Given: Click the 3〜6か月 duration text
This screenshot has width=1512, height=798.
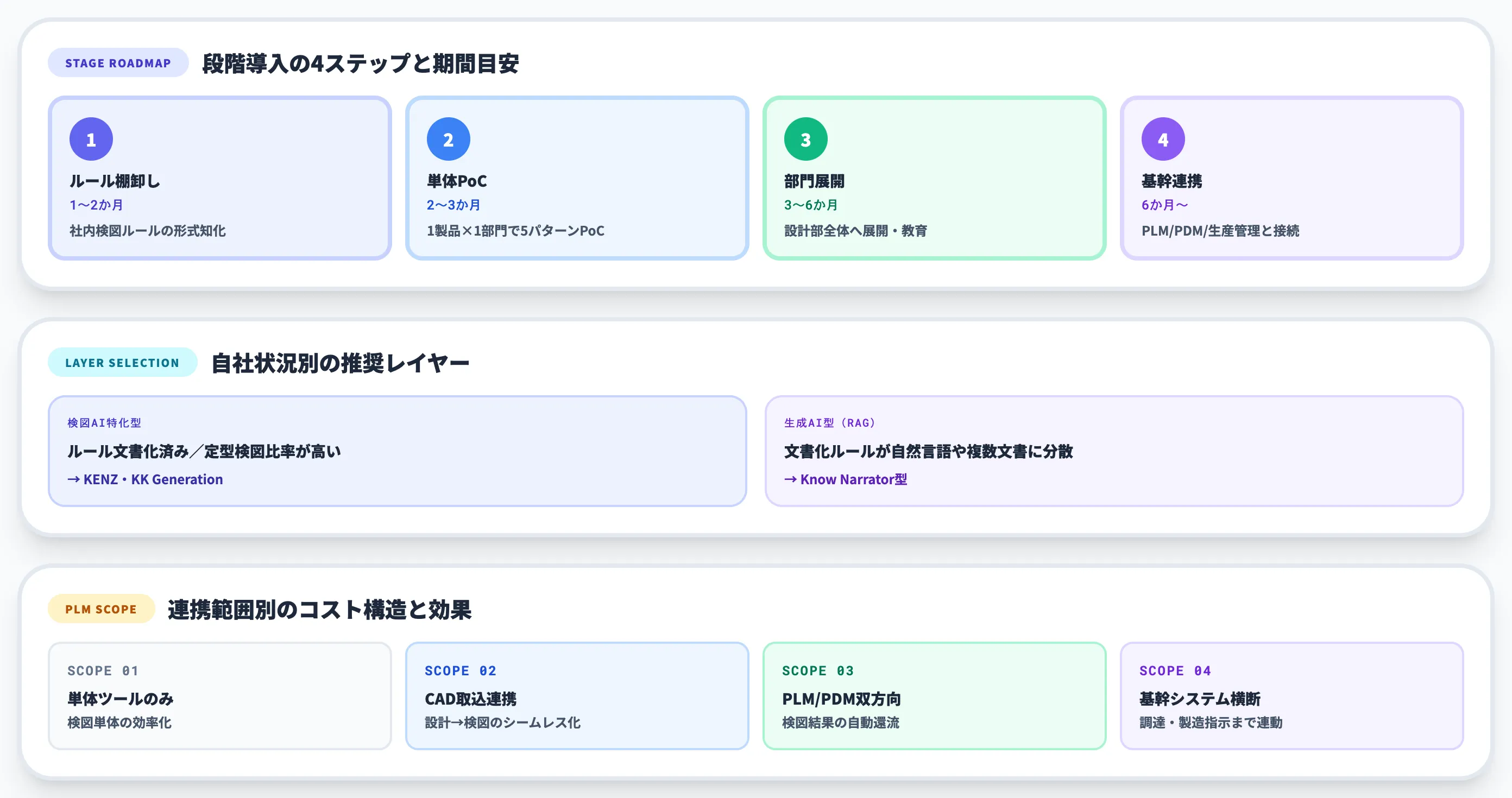Looking at the screenshot, I should pos(811,205).
